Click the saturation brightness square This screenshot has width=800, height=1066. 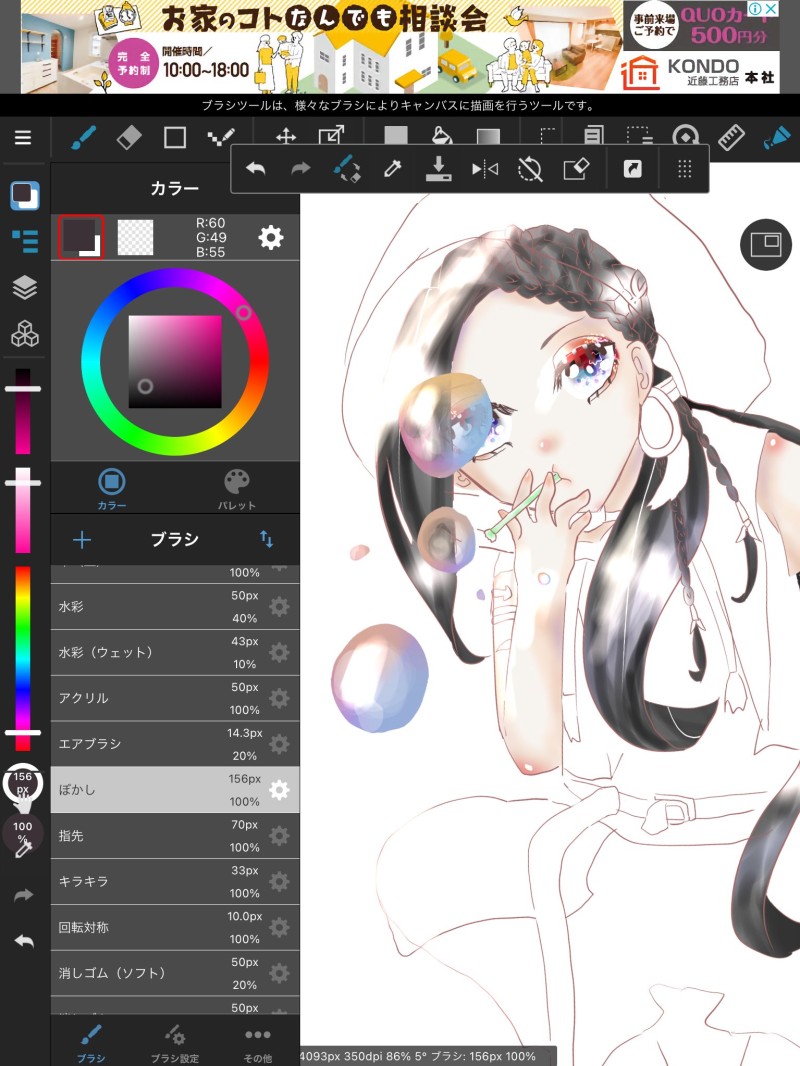coord(175,362)
